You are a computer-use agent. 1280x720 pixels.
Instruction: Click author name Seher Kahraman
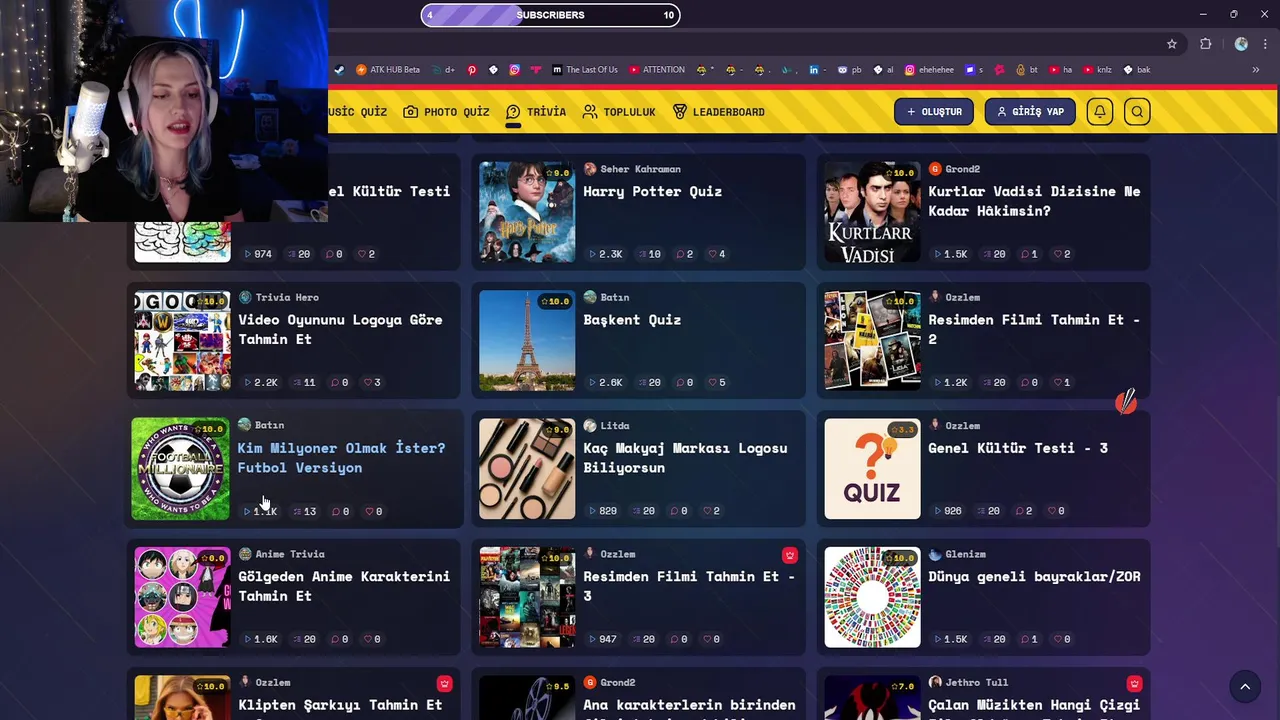click(640, 169)
